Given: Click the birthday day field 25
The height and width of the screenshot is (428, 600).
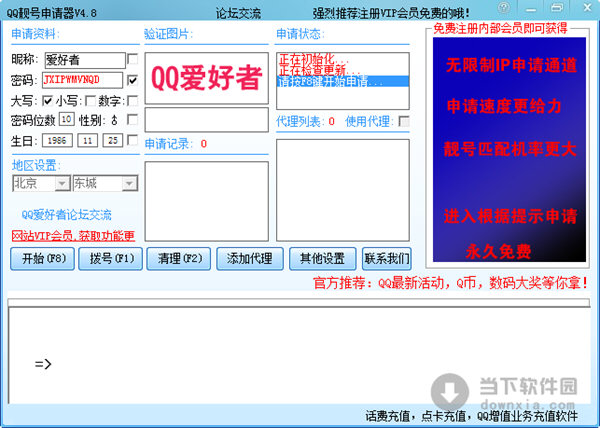Looking at the screenshot, I should click(112, 140).
